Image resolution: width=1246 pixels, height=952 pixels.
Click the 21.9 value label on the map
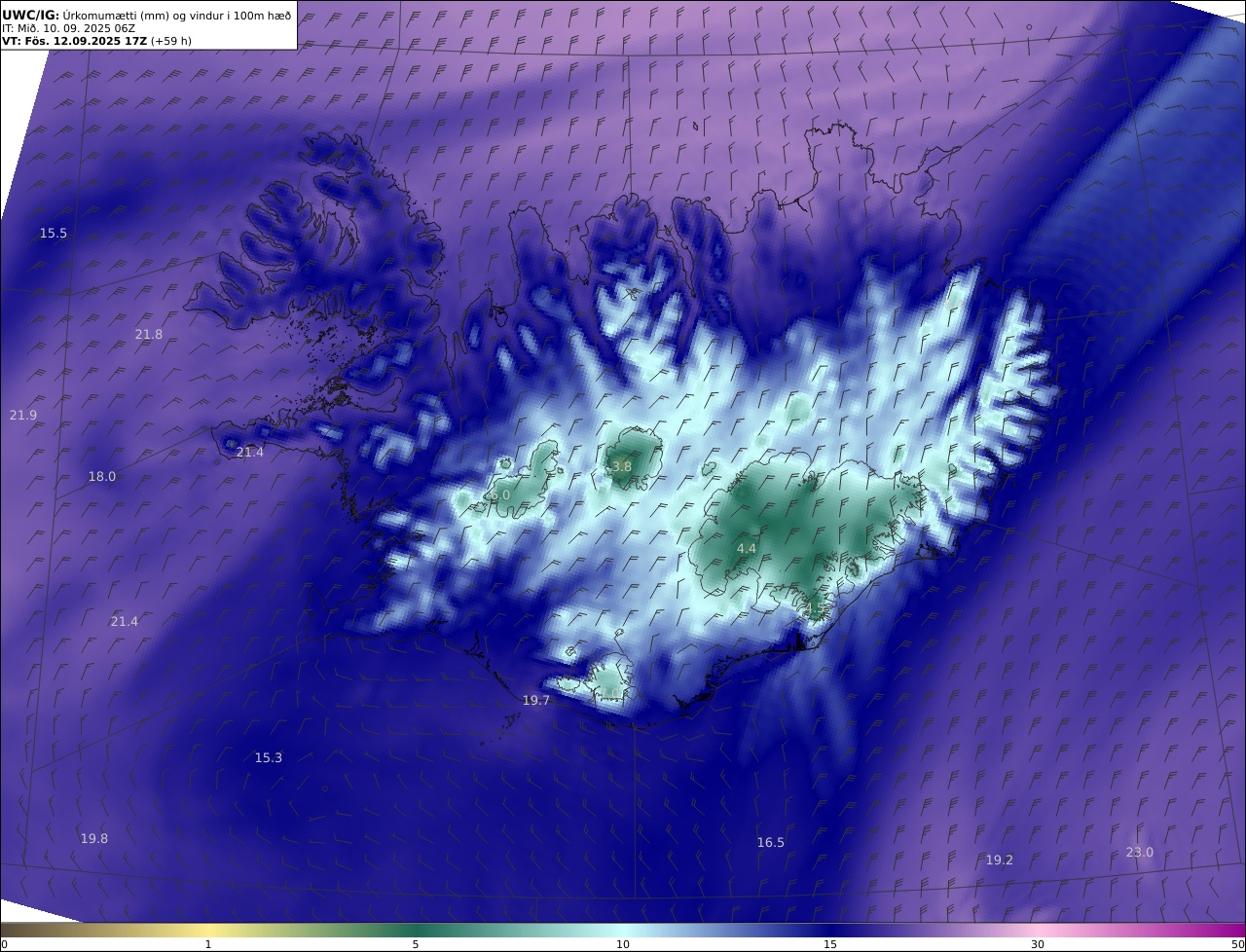(x=23, y=416)
